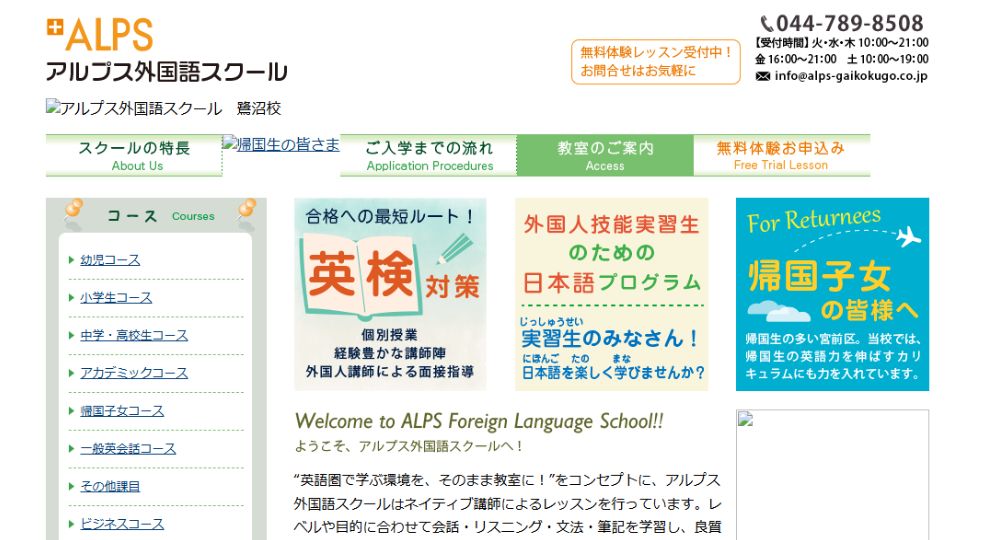Viewport: 1000px width, 540px height.
Task: Open the アカデミックコース link
Action: pos(134,373)
